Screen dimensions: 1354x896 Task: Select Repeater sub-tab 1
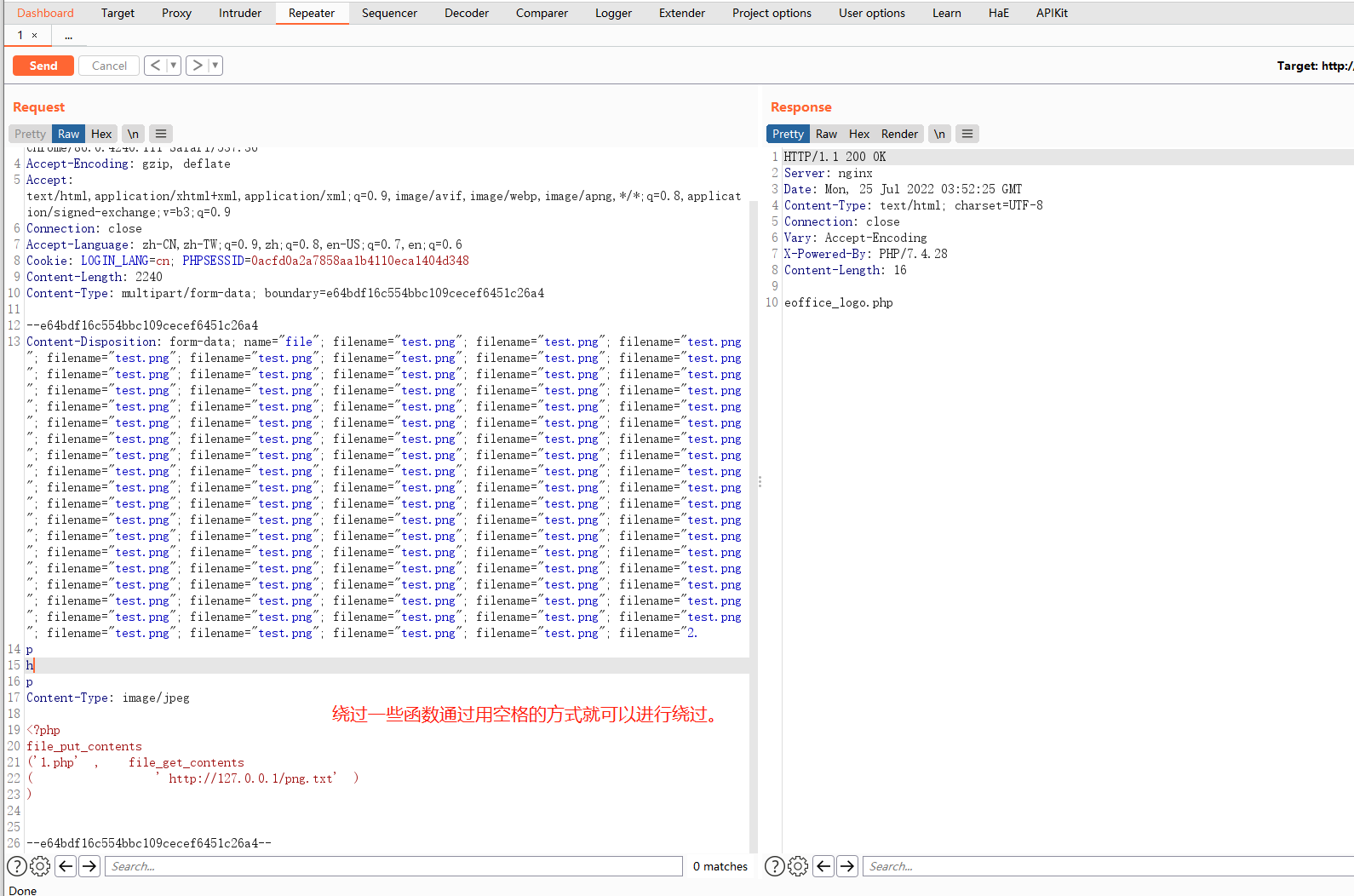[x=20, y=35]
